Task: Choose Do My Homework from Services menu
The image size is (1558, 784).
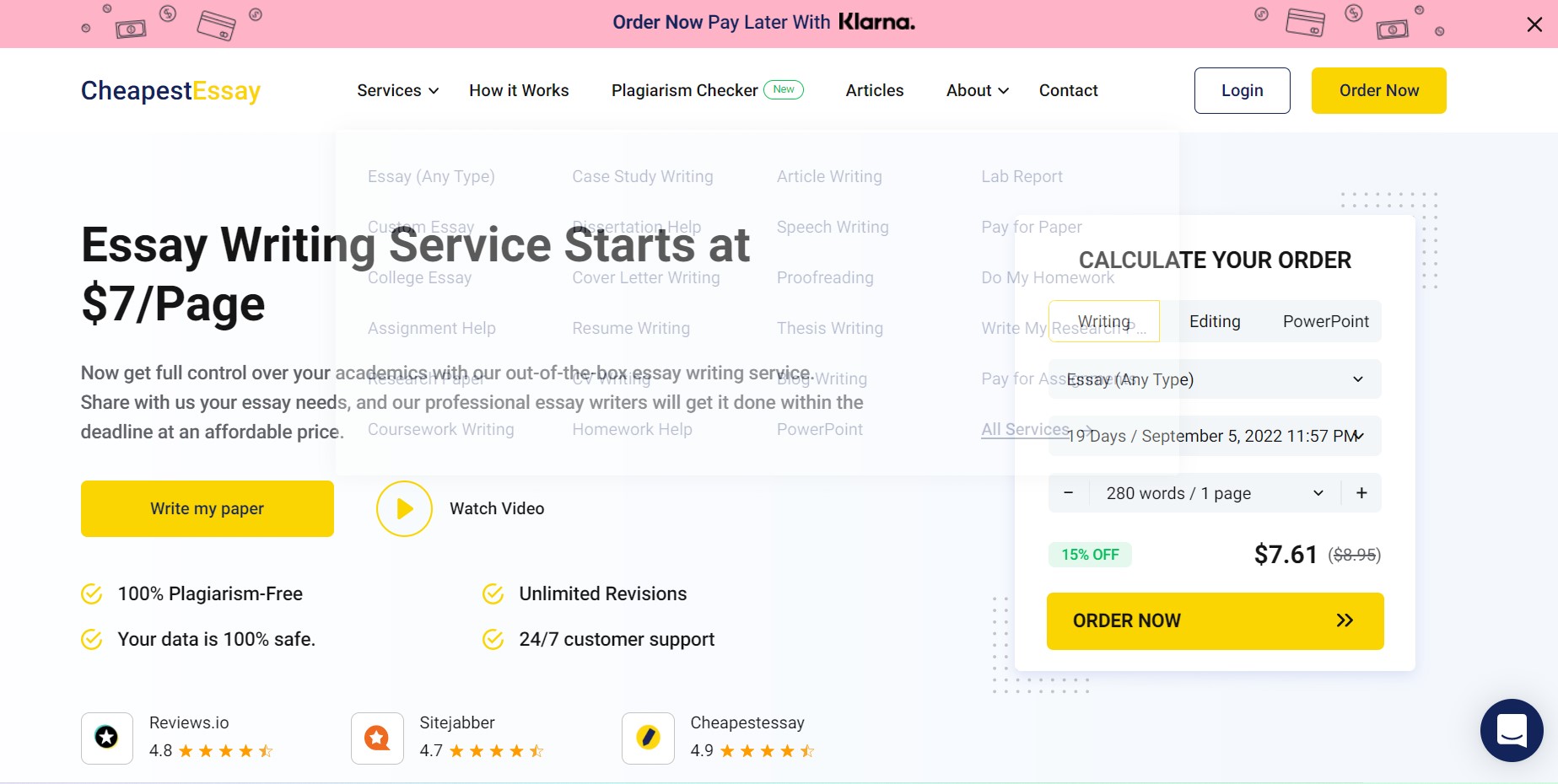Action: (1048, 277)
